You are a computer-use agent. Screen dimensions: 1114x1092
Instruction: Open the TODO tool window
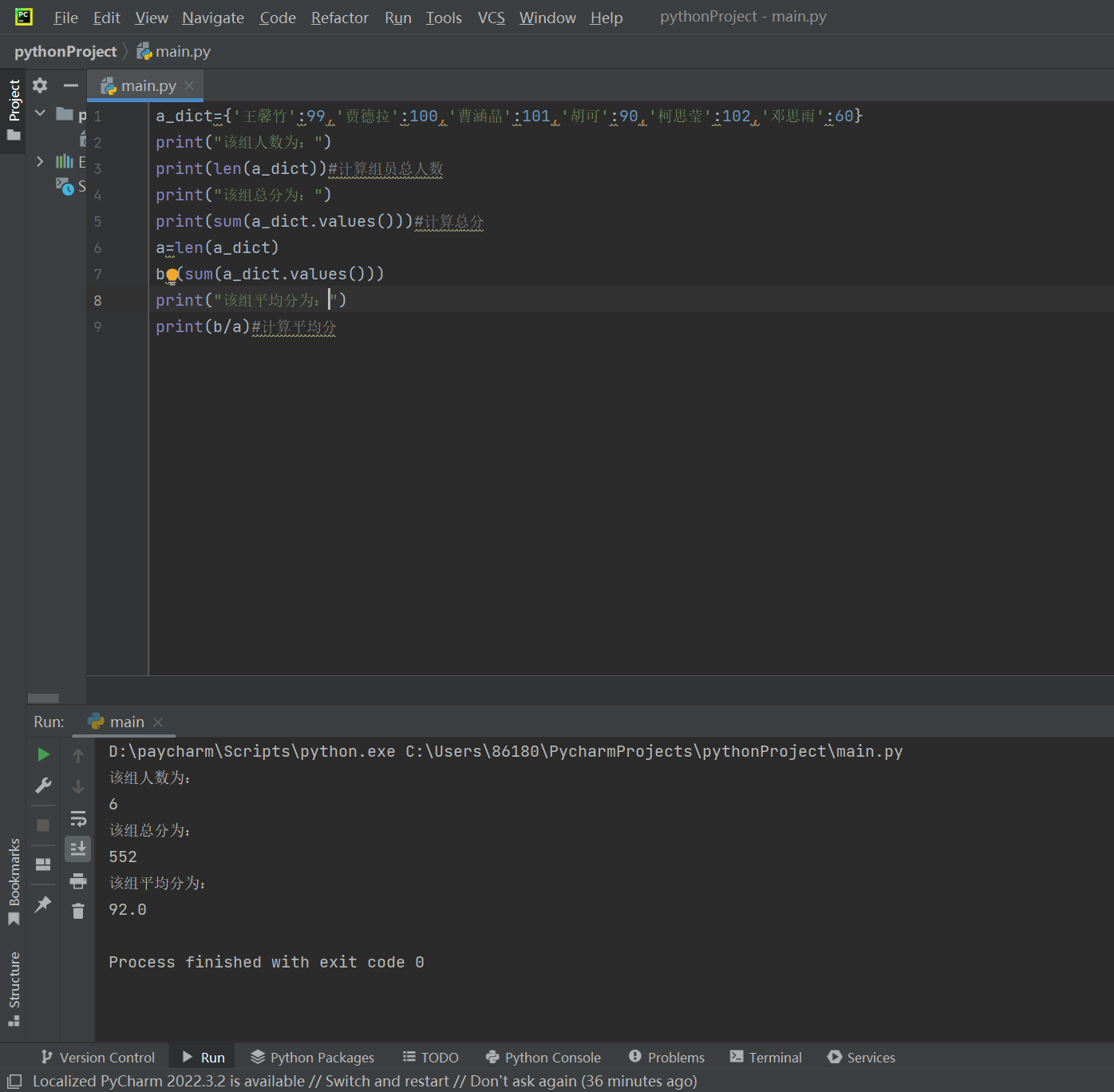point(431,1057)
